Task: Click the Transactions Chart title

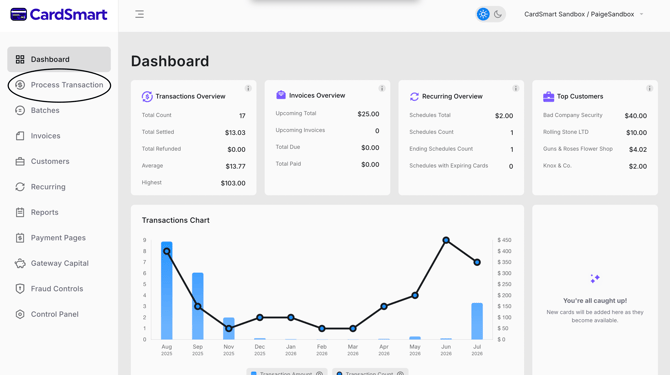Action: 176,220
